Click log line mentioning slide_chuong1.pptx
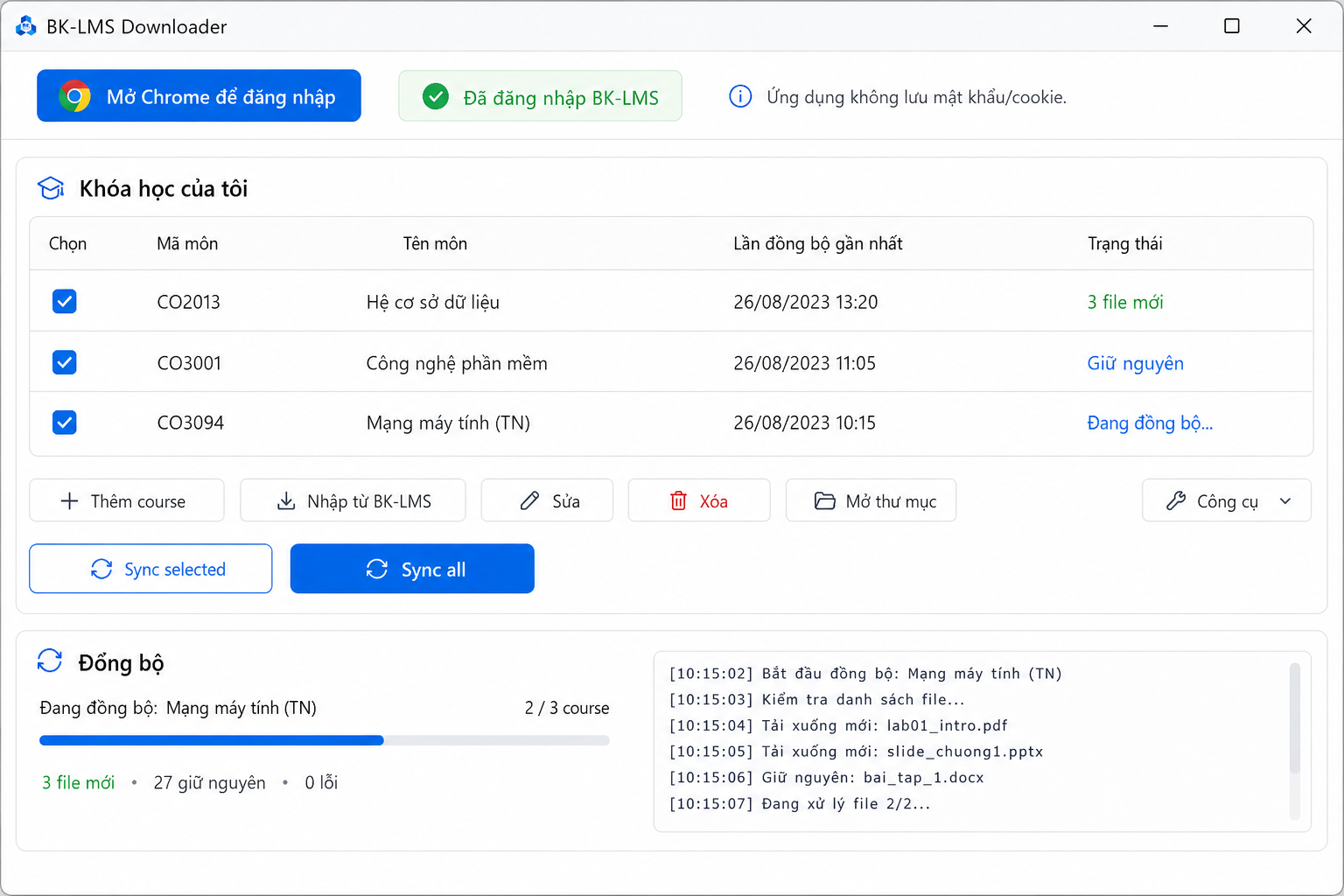This screenshot has height=896, width=1344. point(856,752)
